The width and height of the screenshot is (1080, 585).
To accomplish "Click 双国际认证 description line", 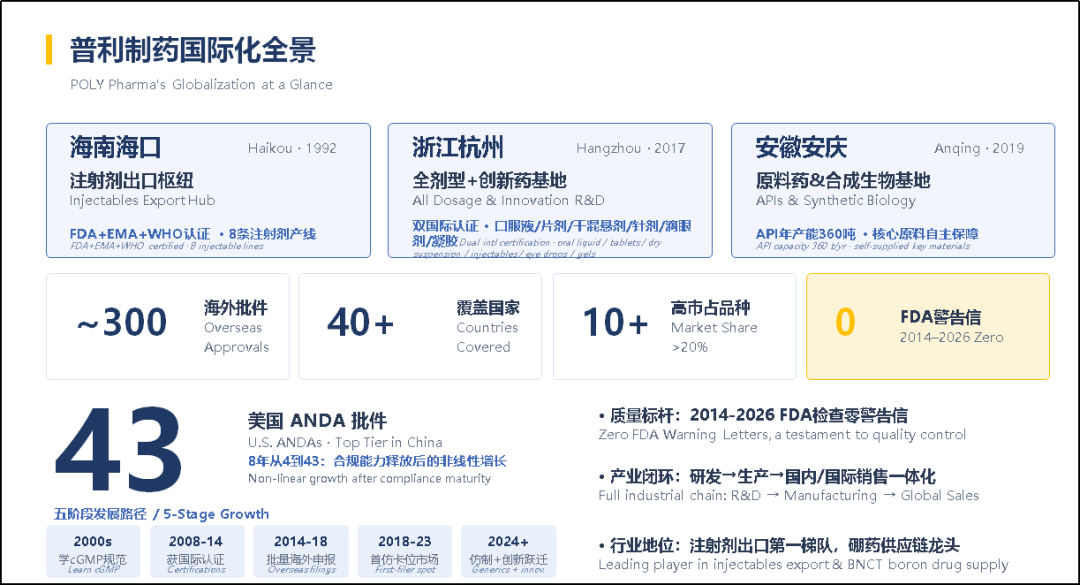I will tap(552, 234).
